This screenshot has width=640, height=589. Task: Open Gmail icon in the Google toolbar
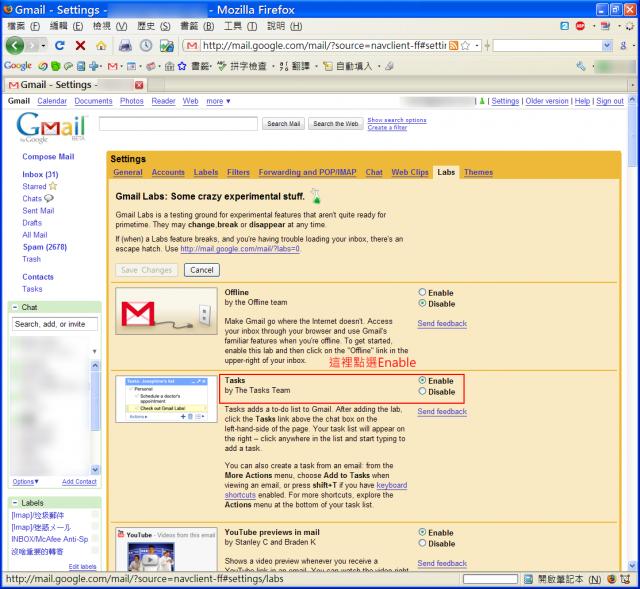coord(112,66)
